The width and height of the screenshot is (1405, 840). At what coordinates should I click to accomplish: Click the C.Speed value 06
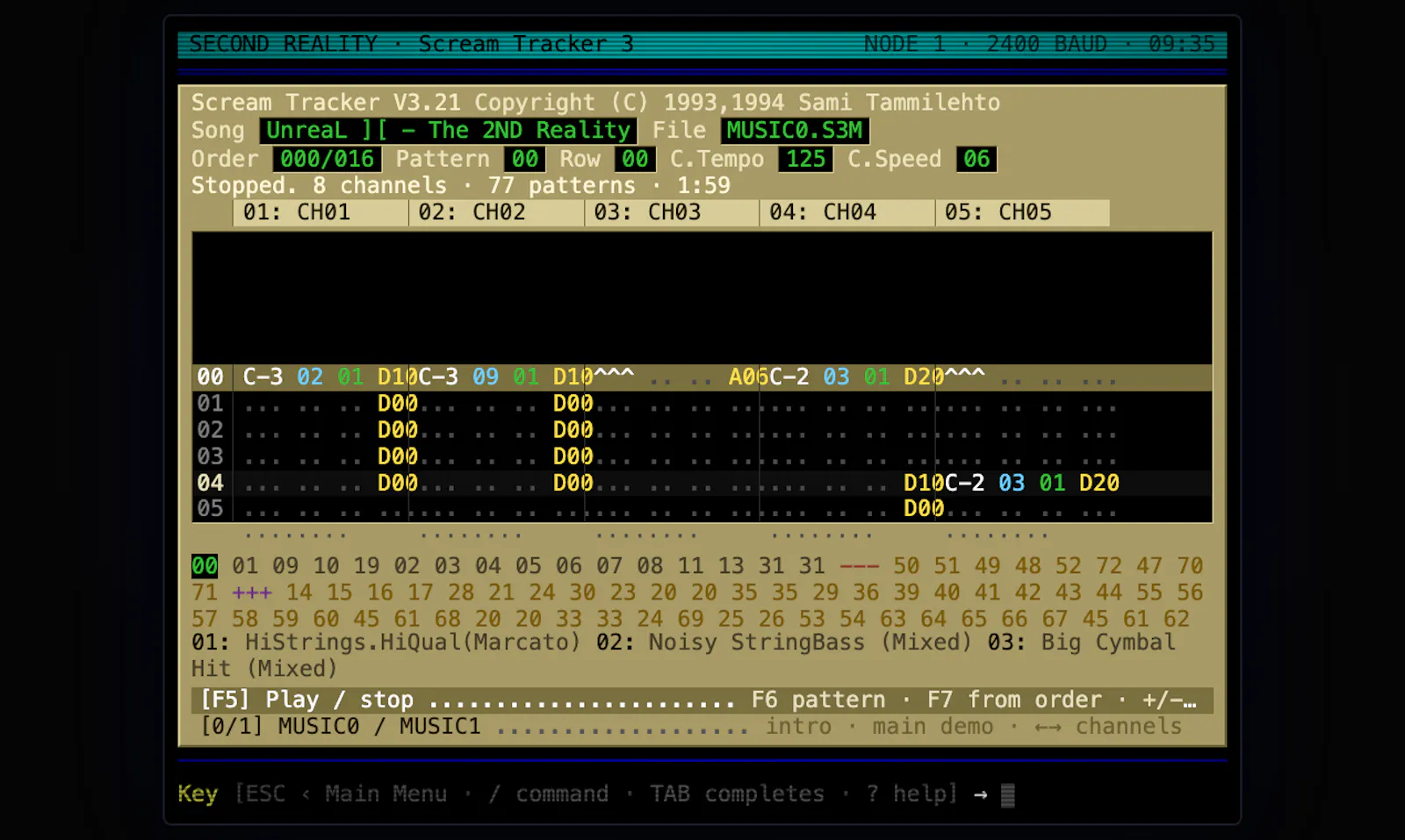976,159
